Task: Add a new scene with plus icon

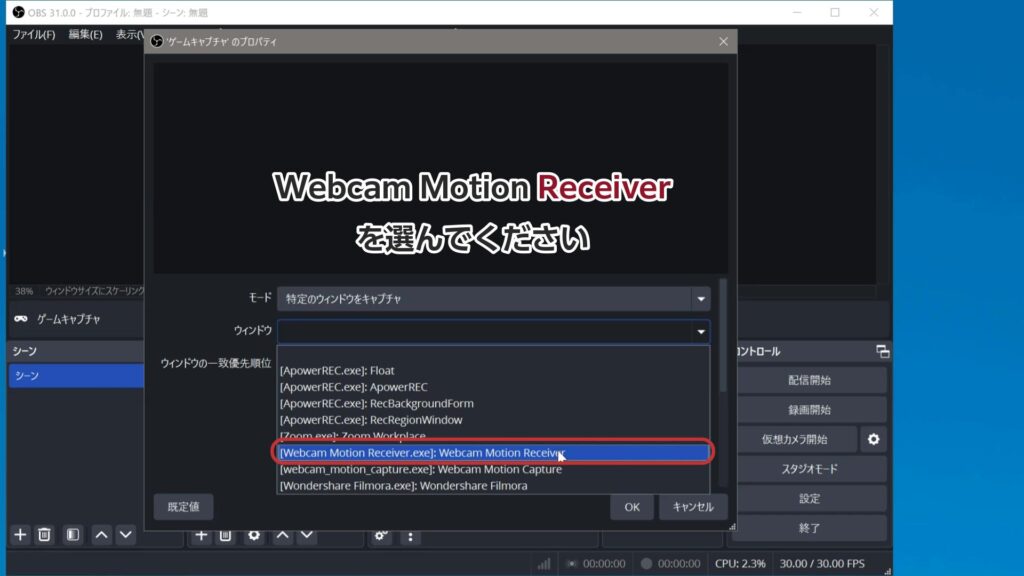Action: point(20,535)
